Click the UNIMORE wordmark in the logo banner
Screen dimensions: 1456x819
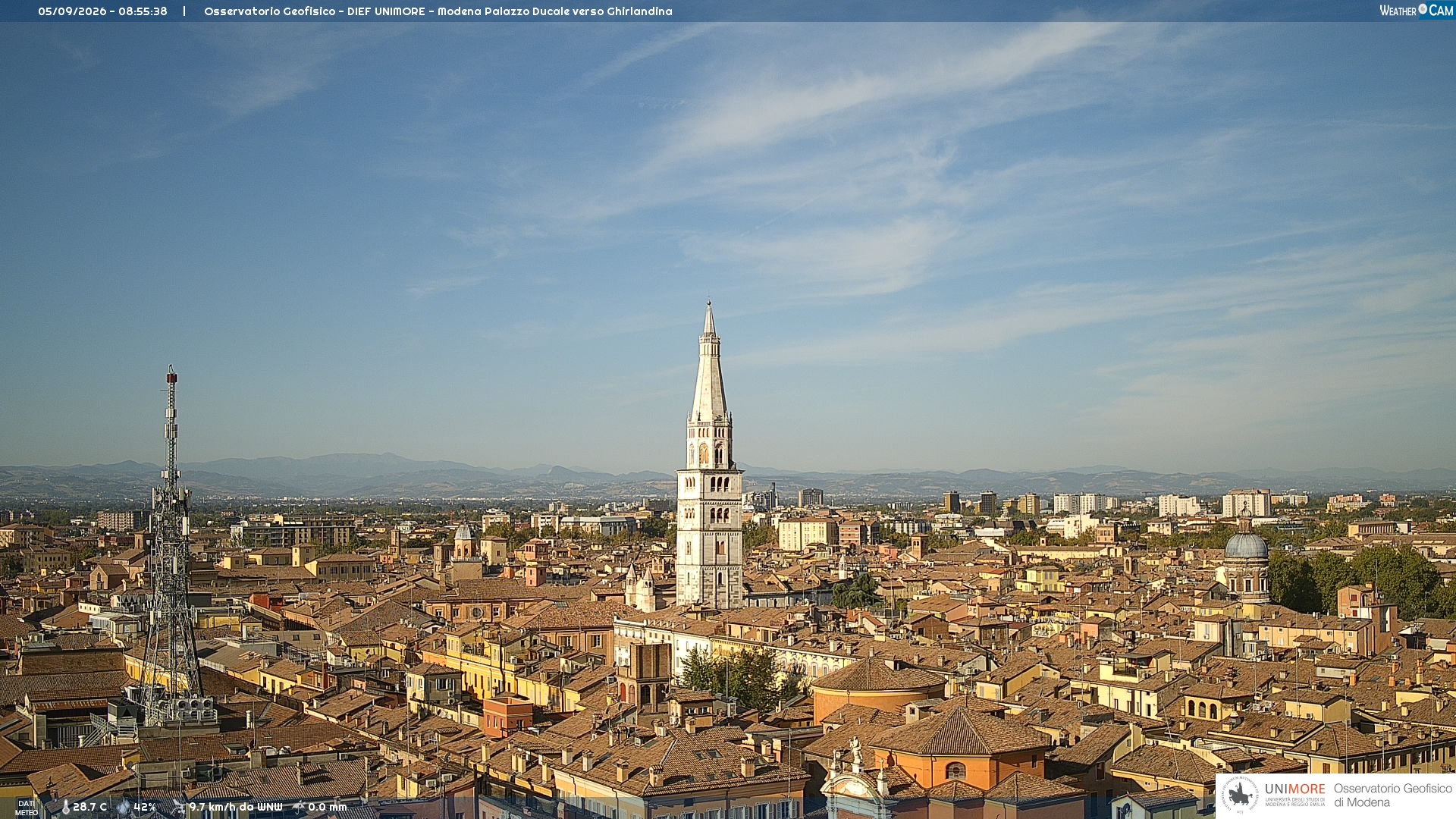[x=1294, y=789]
